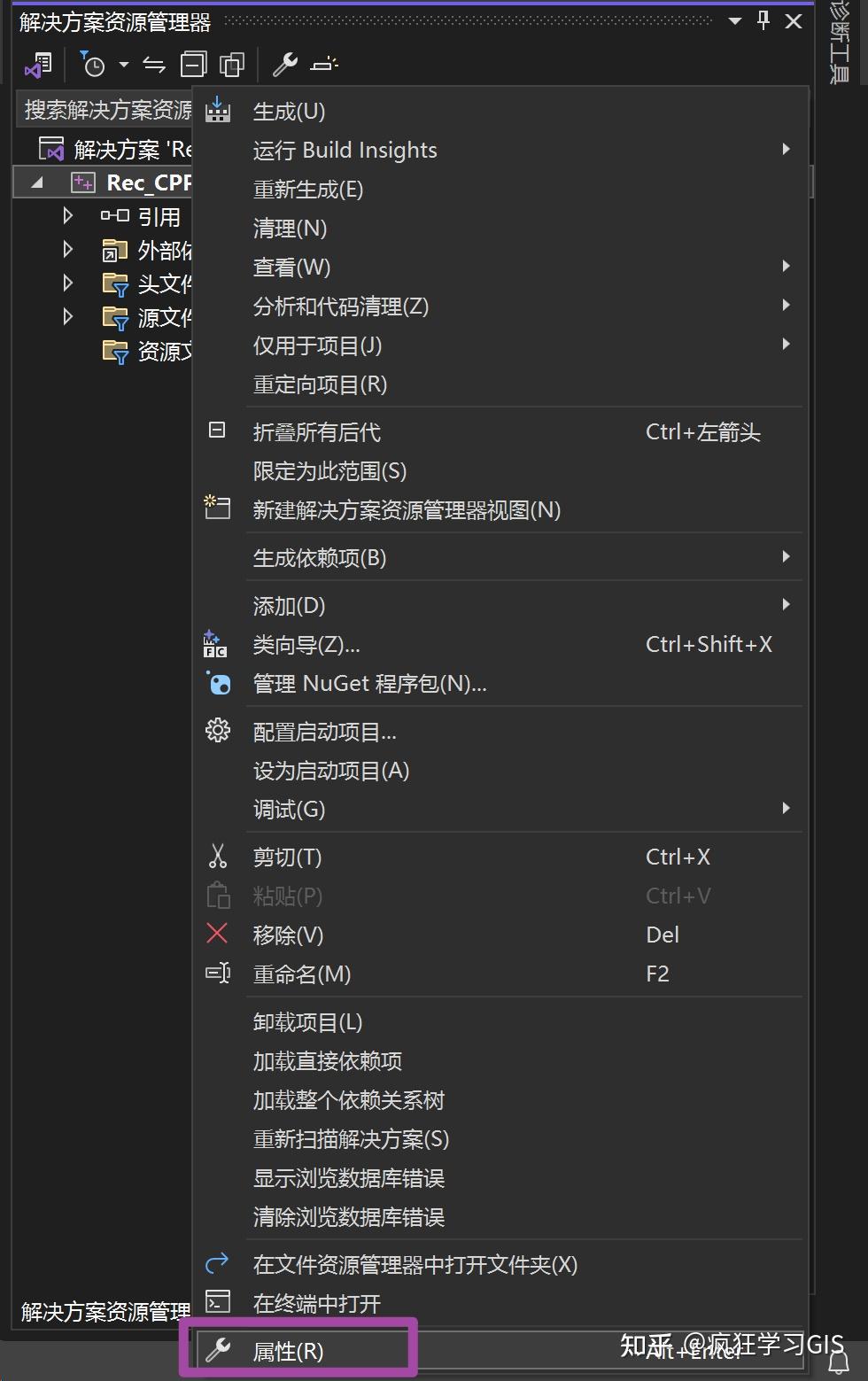The width and height of the screenshot is (868, 1381).
Task: Click the Show All Files toolbar icon
Action: tap(231, 64)
